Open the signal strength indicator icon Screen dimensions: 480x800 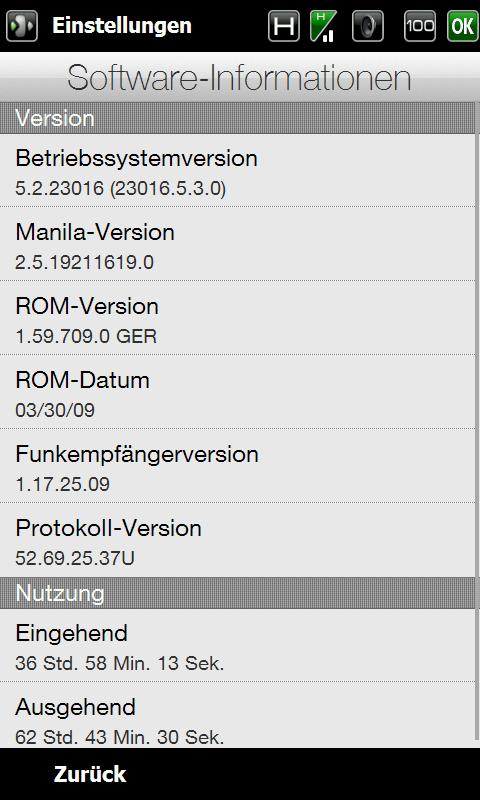(323, 26)
